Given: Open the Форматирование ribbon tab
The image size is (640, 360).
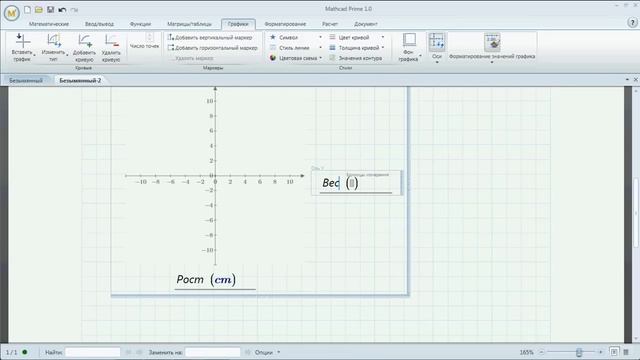Looking at the screenshot, I should (x=285, y=24).
